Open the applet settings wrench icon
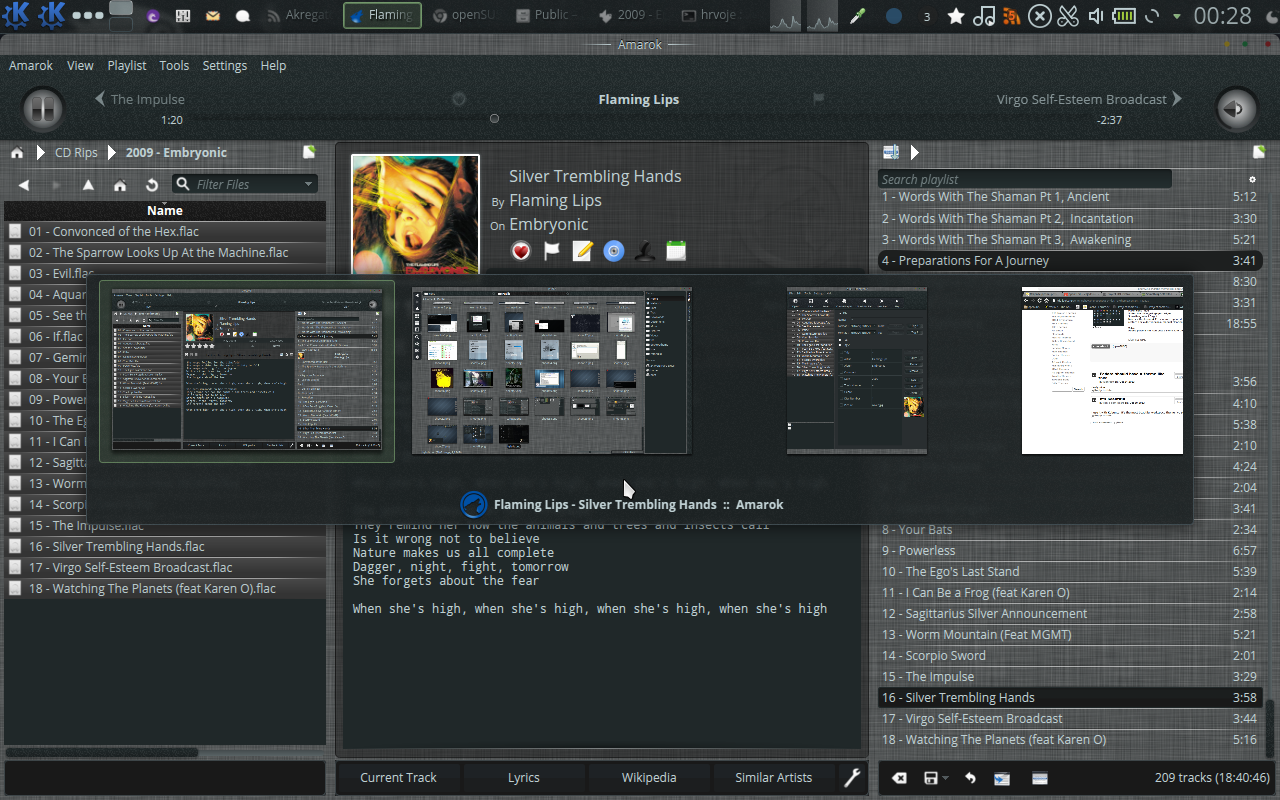 click(x=852, y=777)
